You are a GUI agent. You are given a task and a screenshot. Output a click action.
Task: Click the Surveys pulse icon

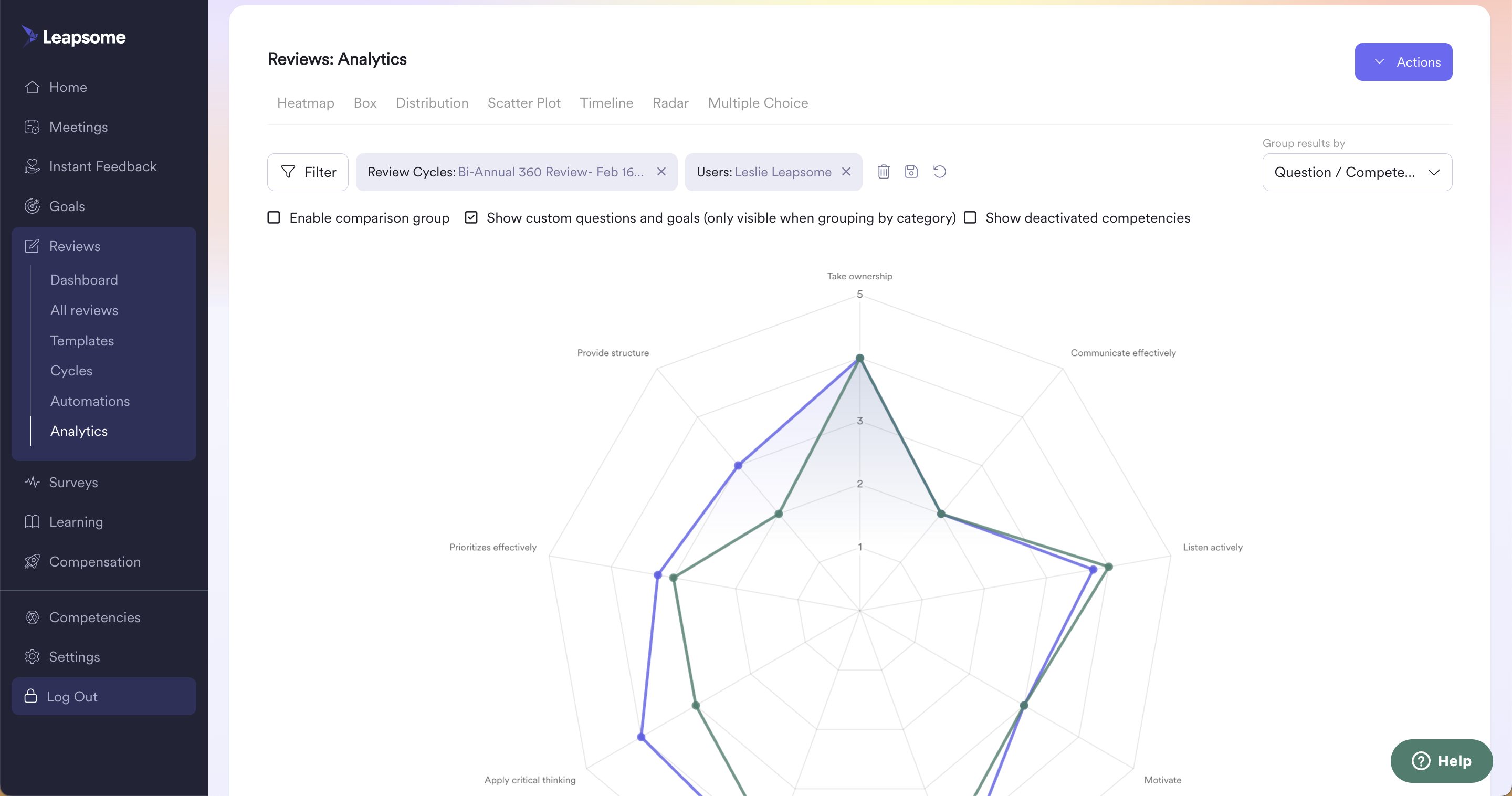coord(32,482)
